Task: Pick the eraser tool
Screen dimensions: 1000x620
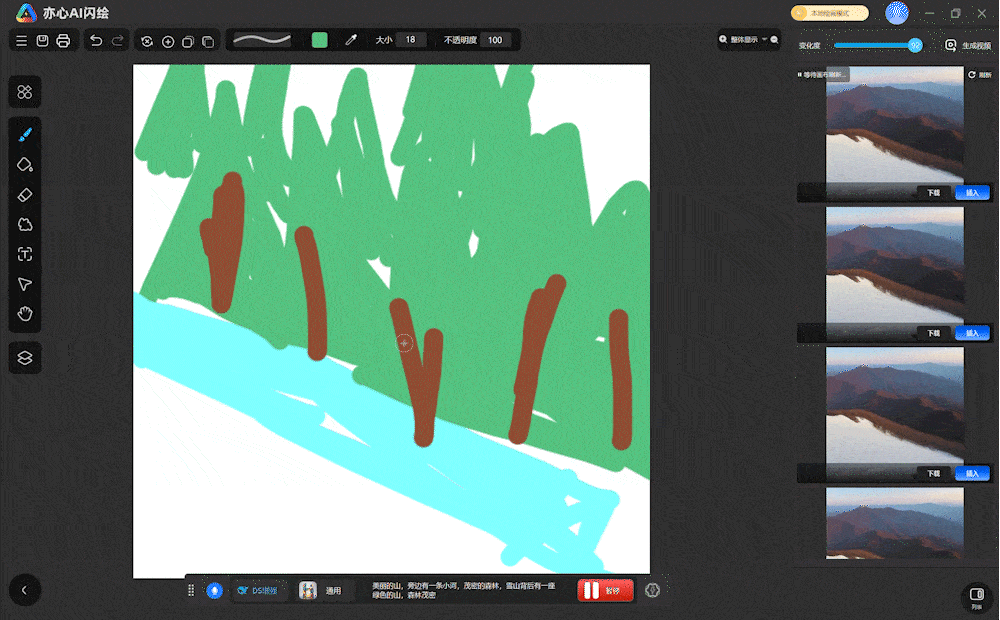Action: click(26, 194)
